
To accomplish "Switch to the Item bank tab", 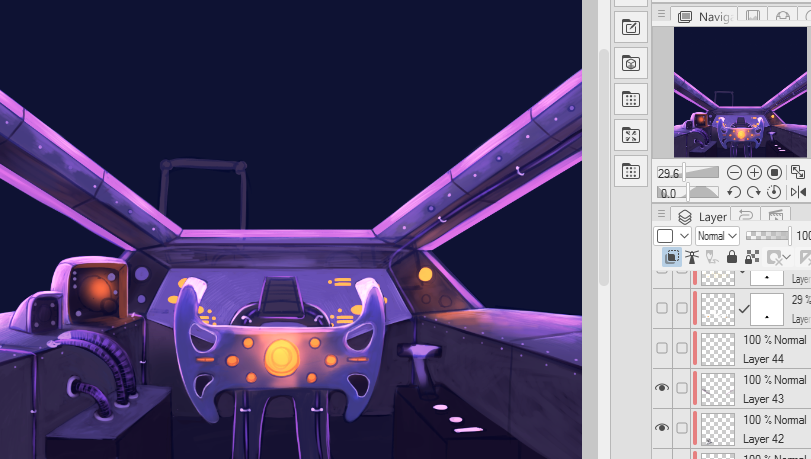I will pyautogui.click(x=783, y=16).
